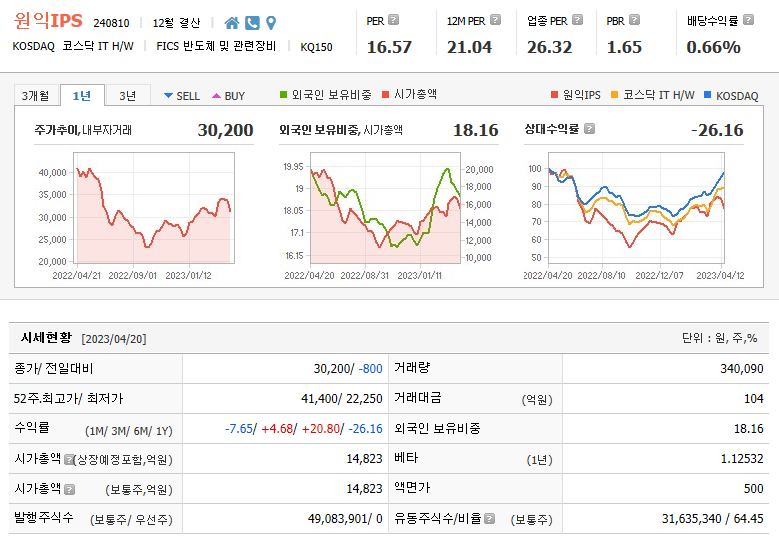
Task: Click the -800 change value
Action: [x=371, y=369]
